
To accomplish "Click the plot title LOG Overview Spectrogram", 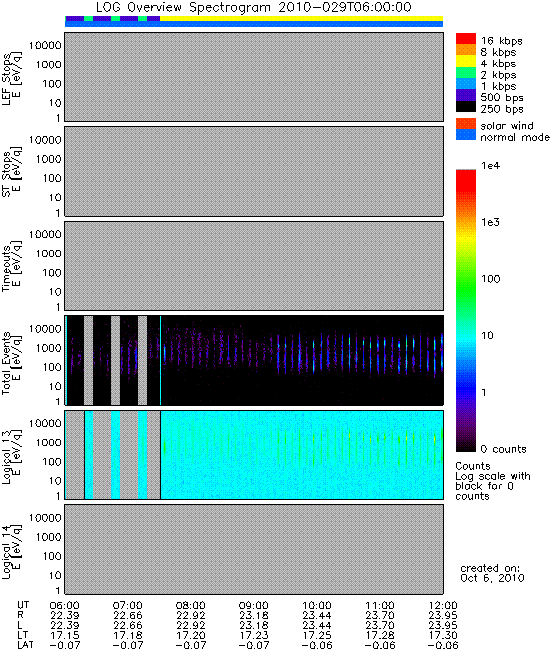I will coord(254,7).
